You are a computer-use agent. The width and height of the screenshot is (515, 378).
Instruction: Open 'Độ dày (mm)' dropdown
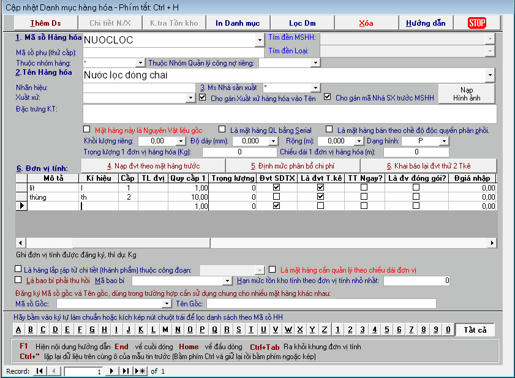click(x=273, y=141)
